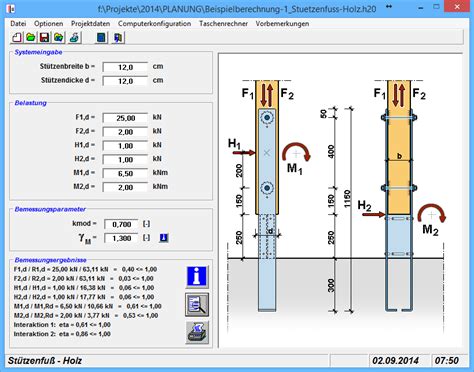The width and height of the screenshot is (474, 372).
Task: Open the Projektdaten menu
Action: coord(90,24)
